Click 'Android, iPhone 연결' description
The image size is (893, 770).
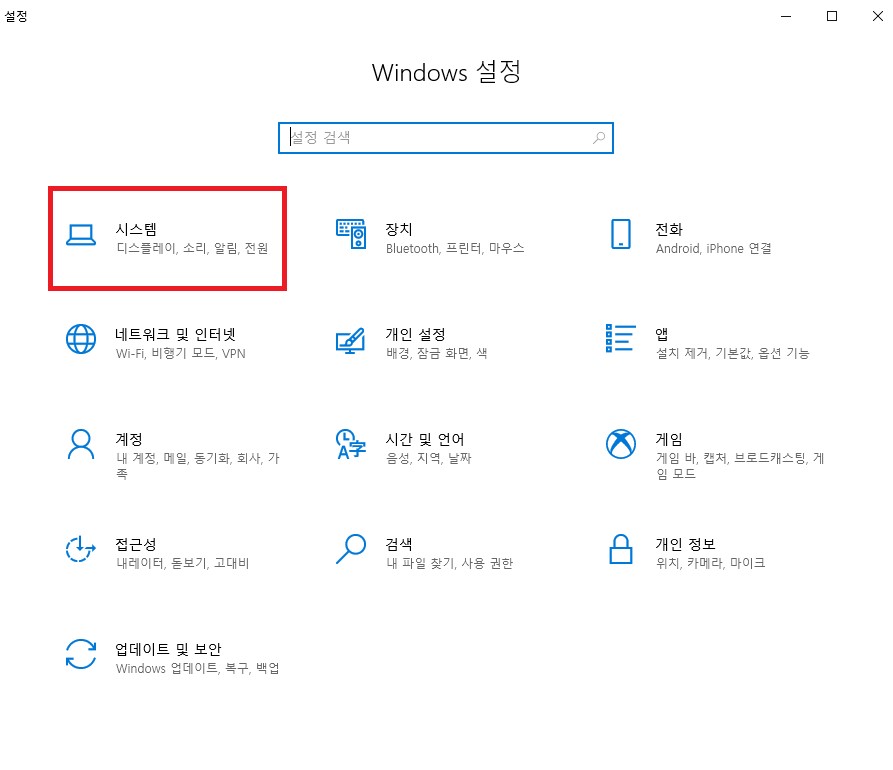[x=714, y=248]
